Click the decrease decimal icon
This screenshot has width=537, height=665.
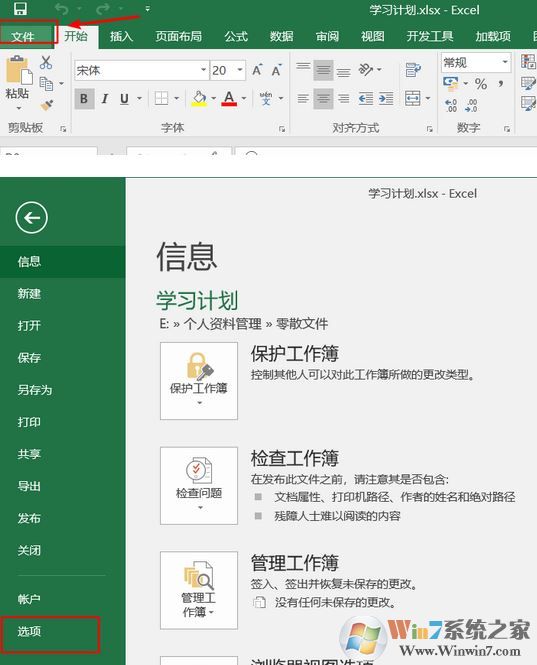click(471, 105)
